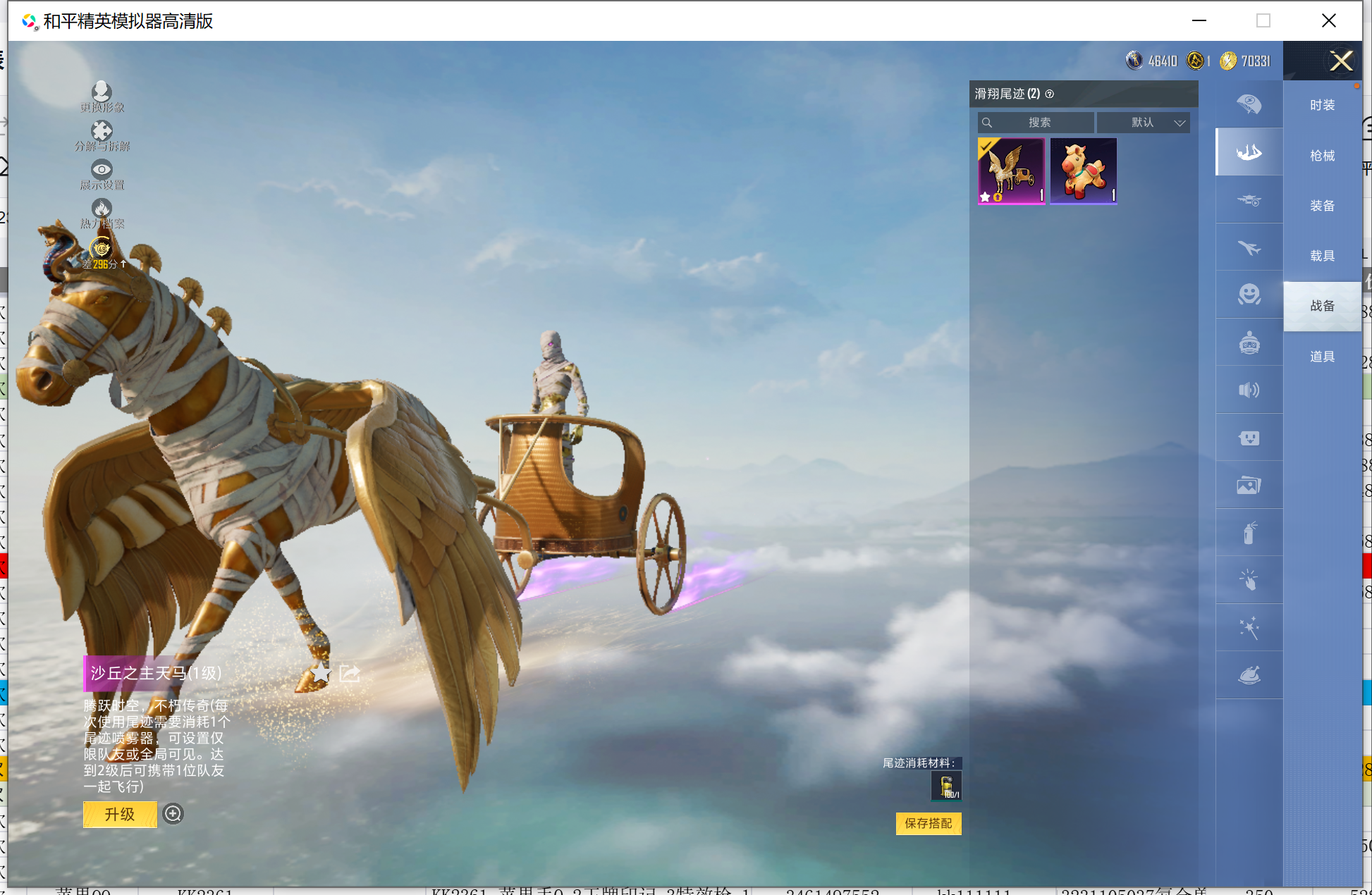Expand item details with magnifier plus icon
This screenshot has width=1372, height=895.
click(173, 814)
